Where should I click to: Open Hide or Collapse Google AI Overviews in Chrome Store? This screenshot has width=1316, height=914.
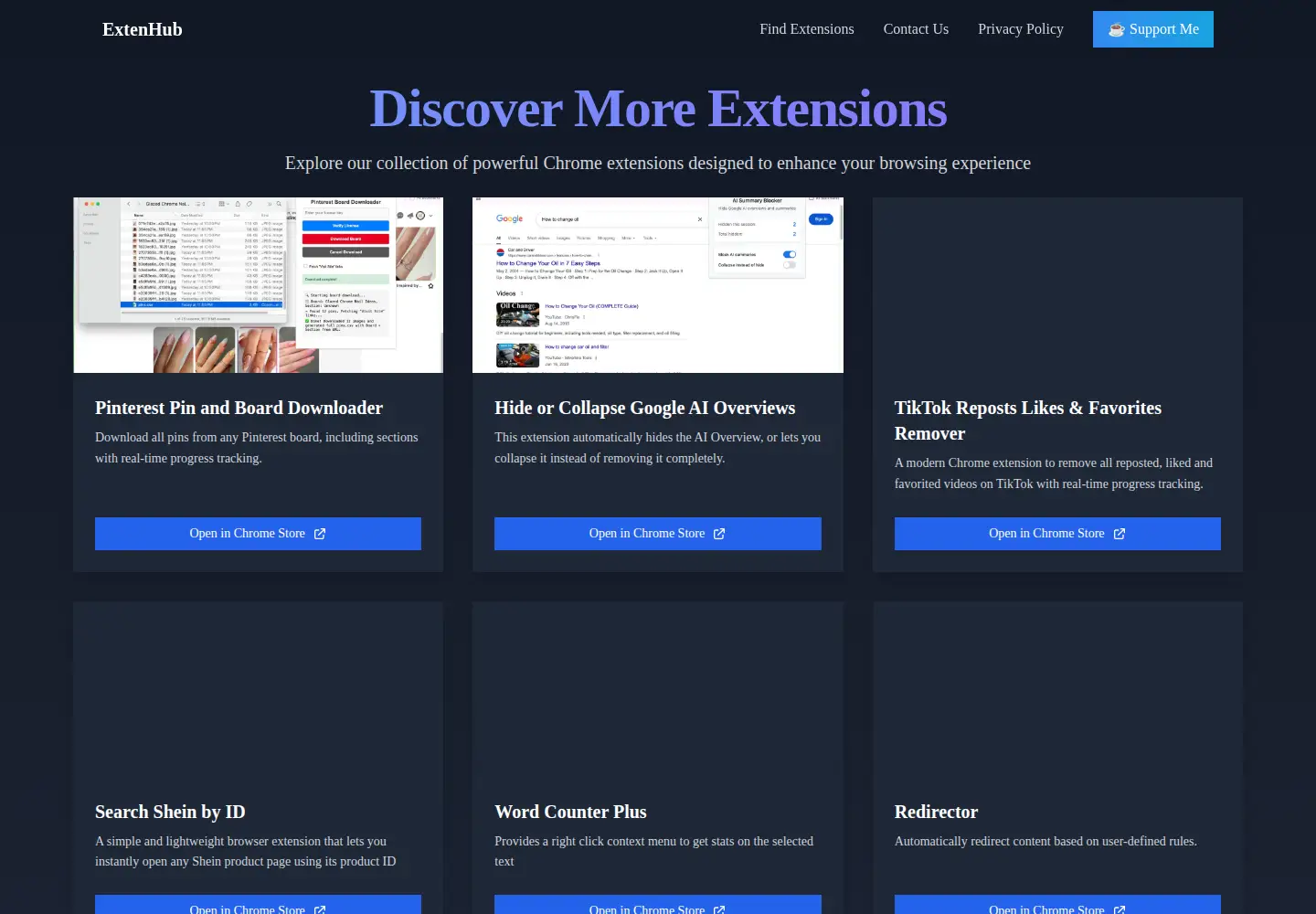[x=658, y=534]
